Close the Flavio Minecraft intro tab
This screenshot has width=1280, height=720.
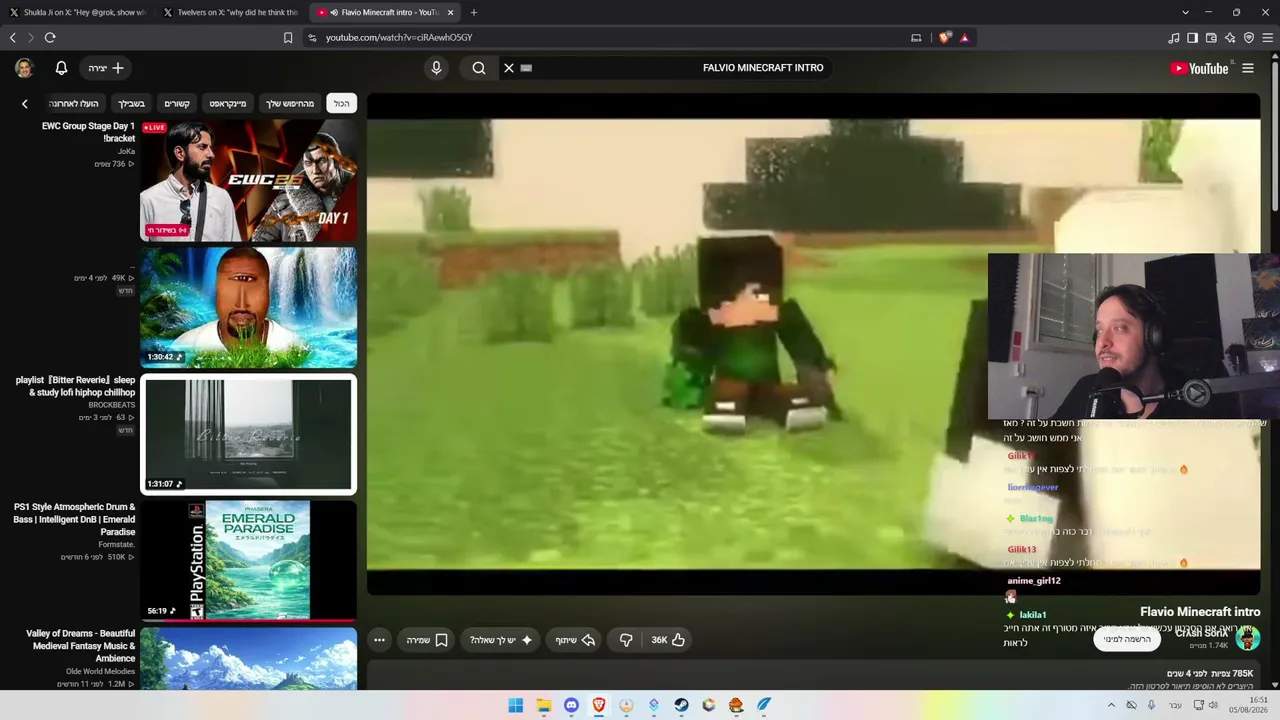[x=451, y=12]
